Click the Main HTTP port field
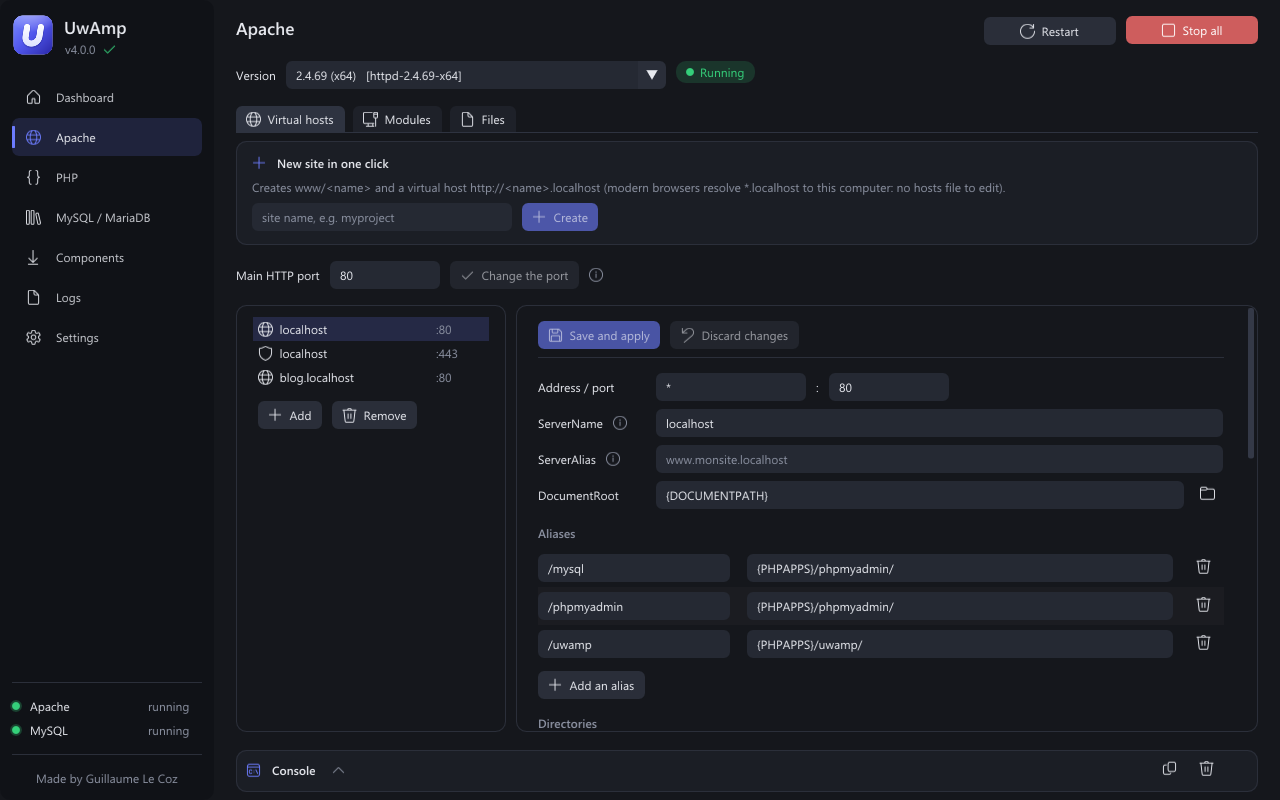This screenshot has height=800, width=1280. [x=384, y=275]
